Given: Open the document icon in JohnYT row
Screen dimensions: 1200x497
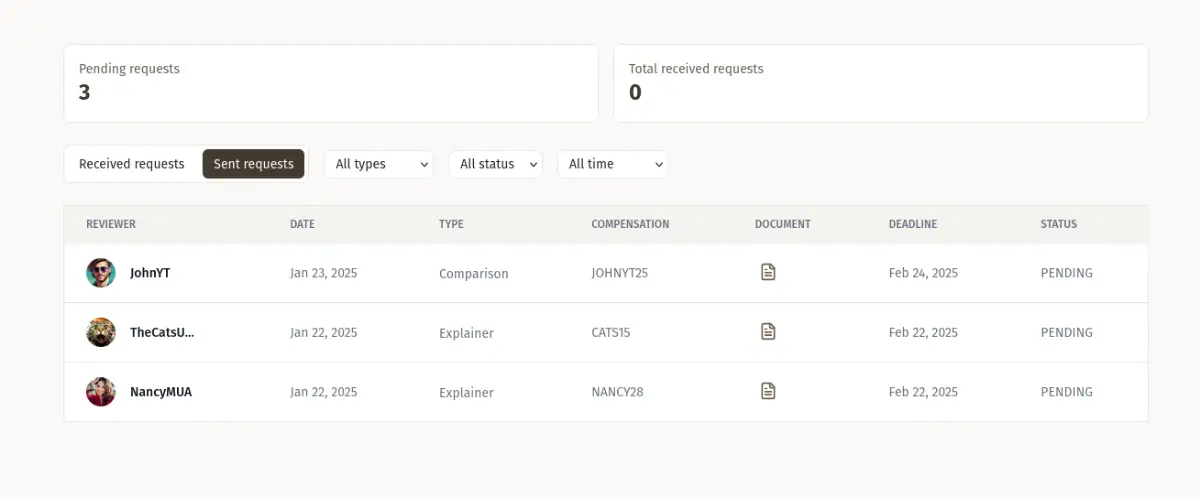Looking at the screenshot, I should click(768, 272).
